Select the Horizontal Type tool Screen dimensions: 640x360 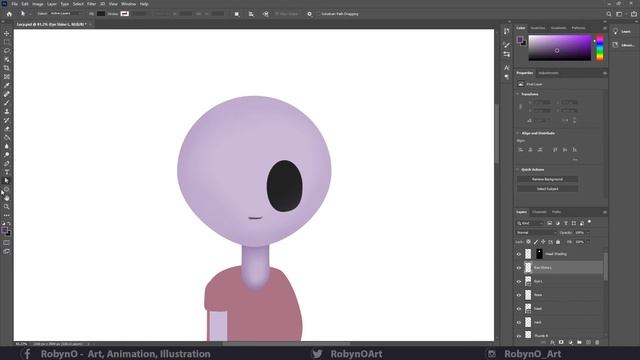(7, 172)
